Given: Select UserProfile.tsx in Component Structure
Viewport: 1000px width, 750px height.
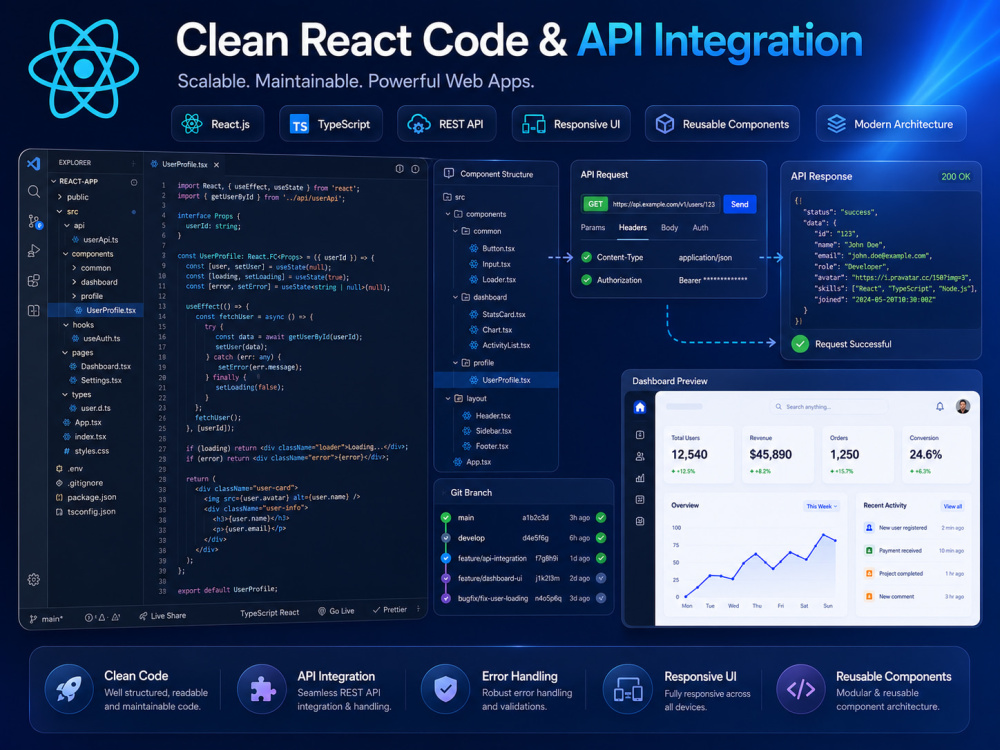Looking at the screenshot, I should [x=496, y=380].
